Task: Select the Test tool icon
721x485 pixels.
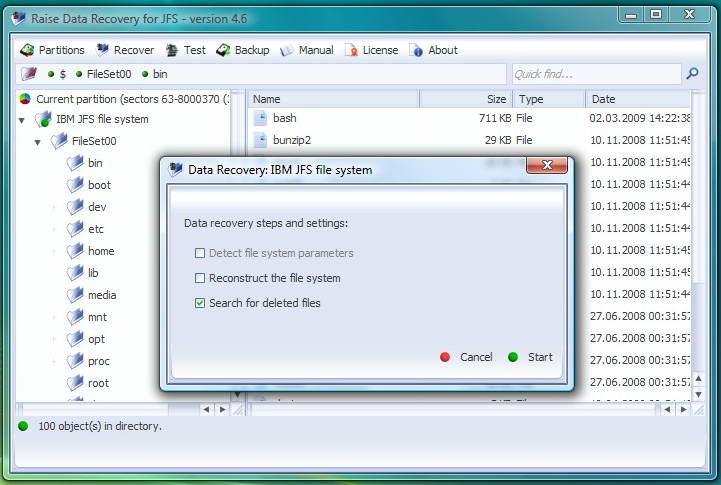Action: (x=172, y=50)
